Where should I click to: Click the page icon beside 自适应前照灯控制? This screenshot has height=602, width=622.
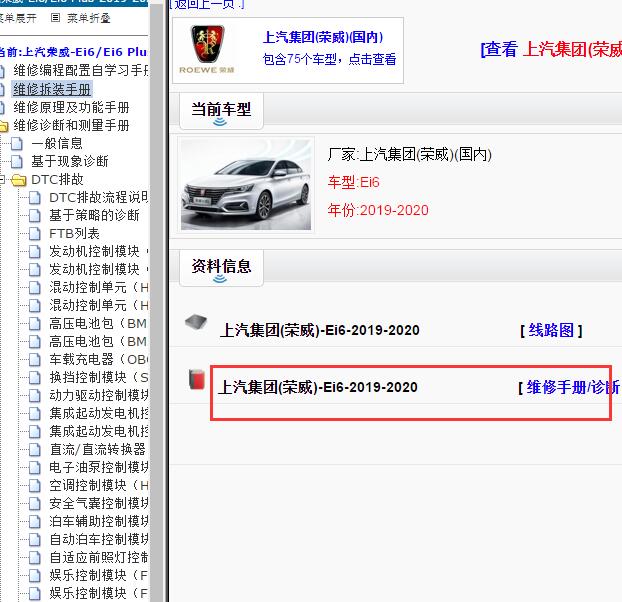click(x=35, y=558)
